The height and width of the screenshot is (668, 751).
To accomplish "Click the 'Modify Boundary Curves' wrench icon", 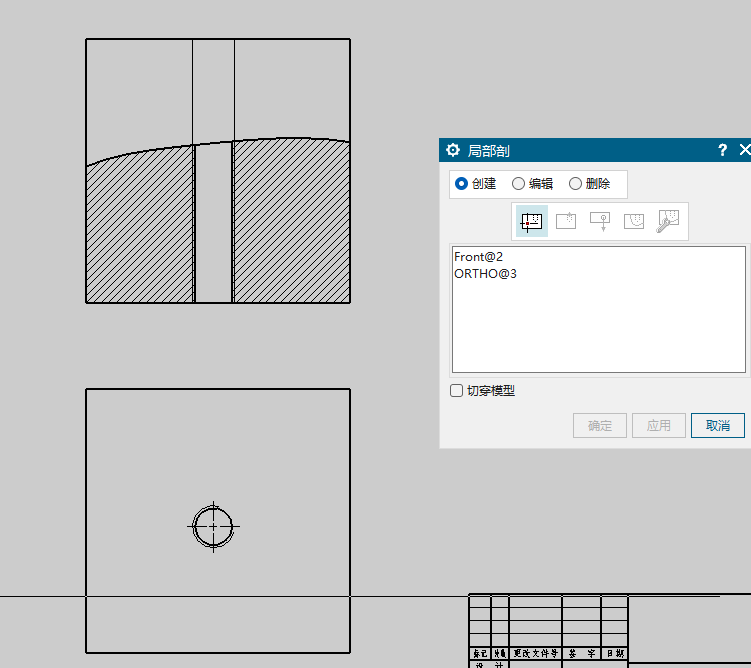I will click(x=668, y=221).
